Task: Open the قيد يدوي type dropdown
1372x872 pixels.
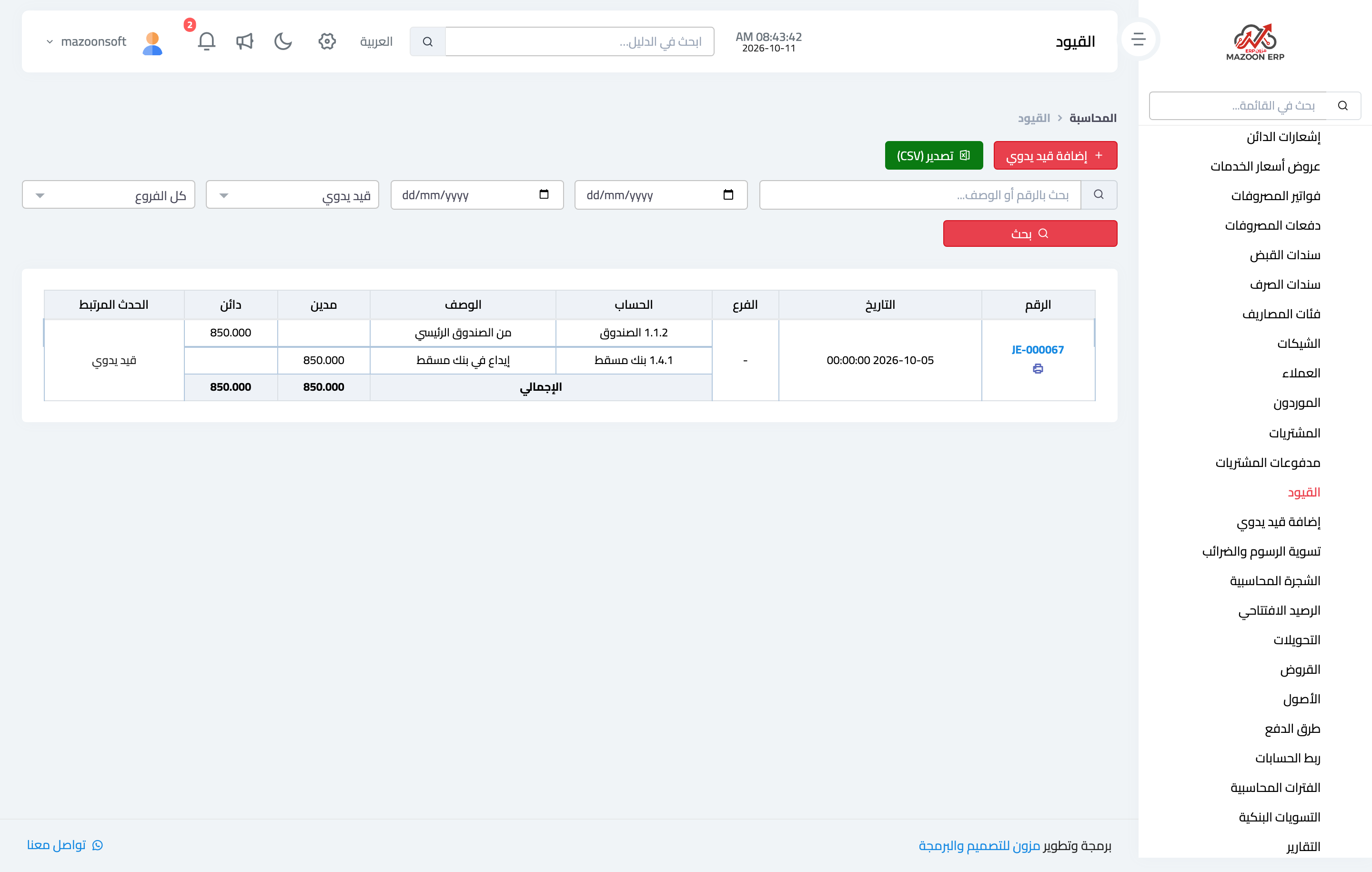Action: click(x=293, y=195)
